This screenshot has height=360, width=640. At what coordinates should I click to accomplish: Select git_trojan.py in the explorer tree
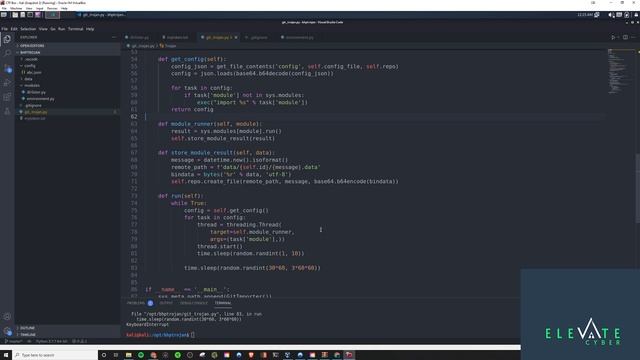[67, 112]
